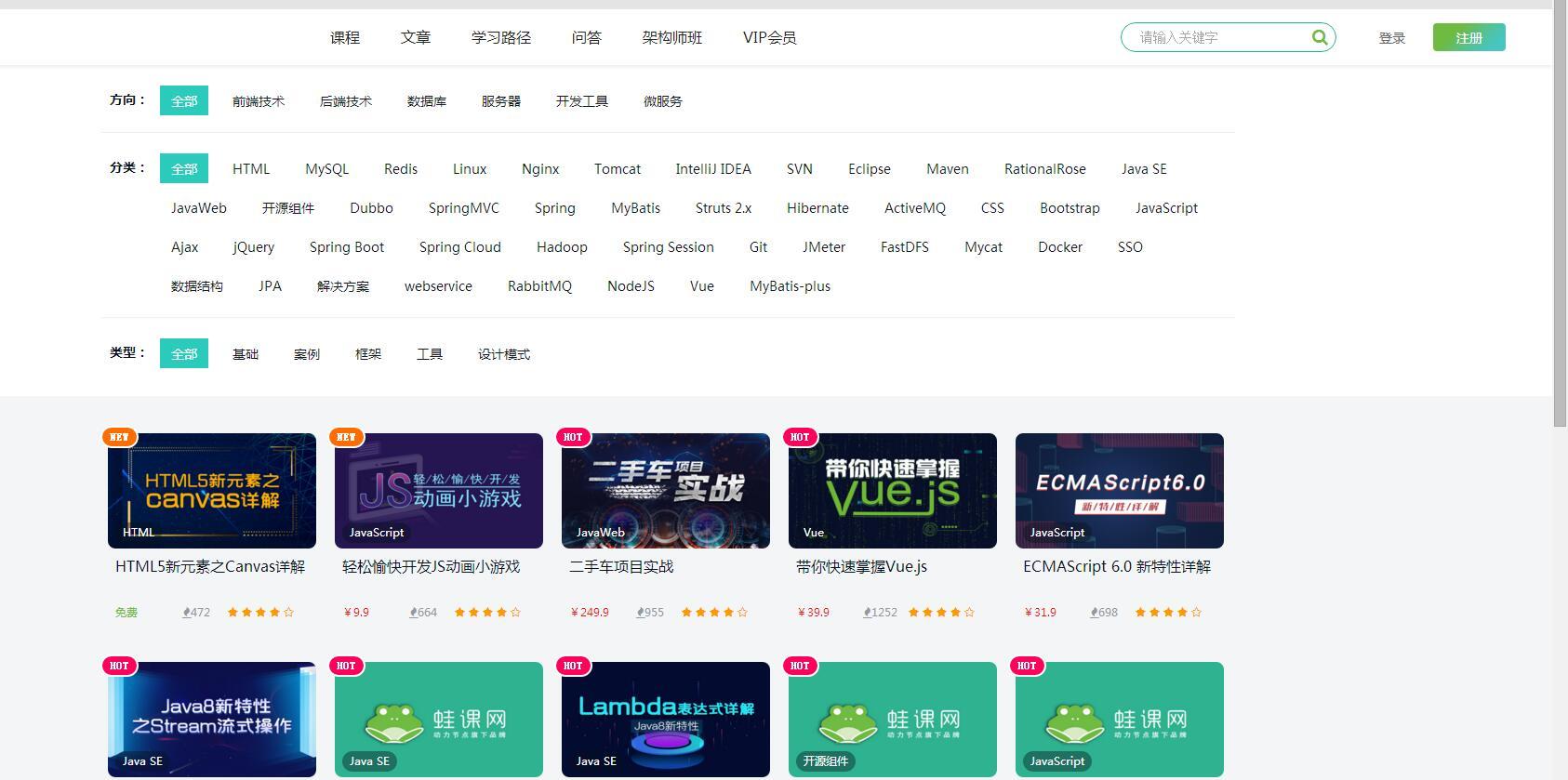The width and height of the screenshot is (1568, 780).
Task: Click the learner count icon beside 664
Action: [414, 612]
